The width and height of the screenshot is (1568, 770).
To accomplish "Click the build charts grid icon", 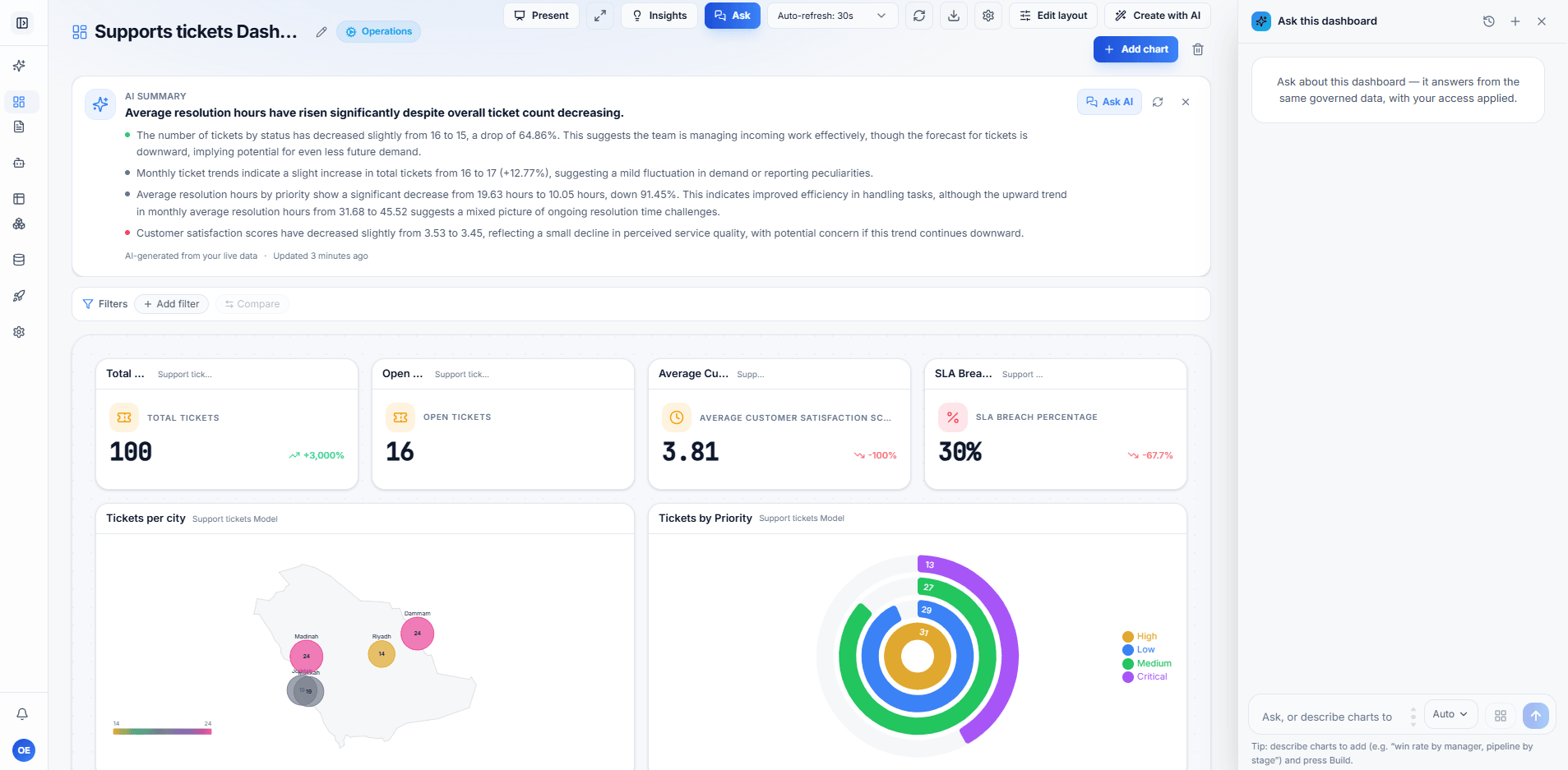I will coord(1501,716).
